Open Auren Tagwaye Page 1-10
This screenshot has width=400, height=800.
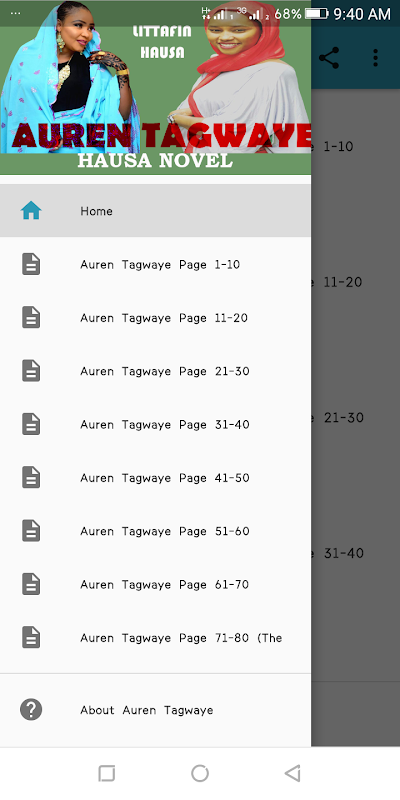click(x=155, y=264)
